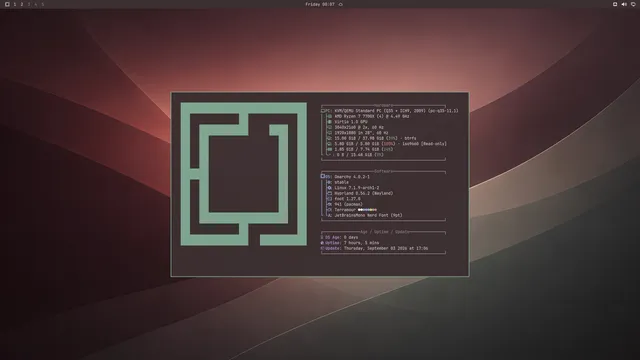Click the PC icon beside KVM/QEMU line
The height and width of the screenshot is (360, 640).
point(323,111)
